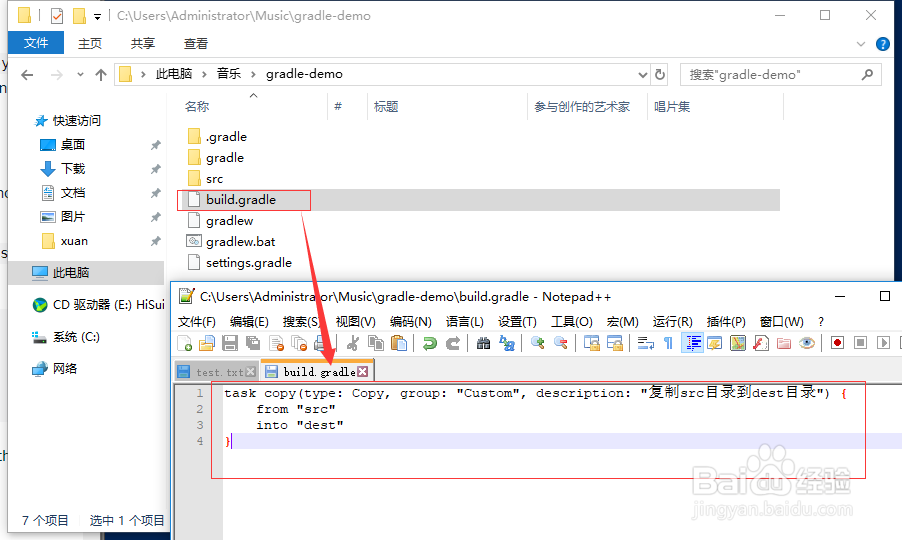The height and width of the screenshot is (540, 902).
Task: Expand chevron after 此电脑 in breadcrumb
Action: [204, 74]
